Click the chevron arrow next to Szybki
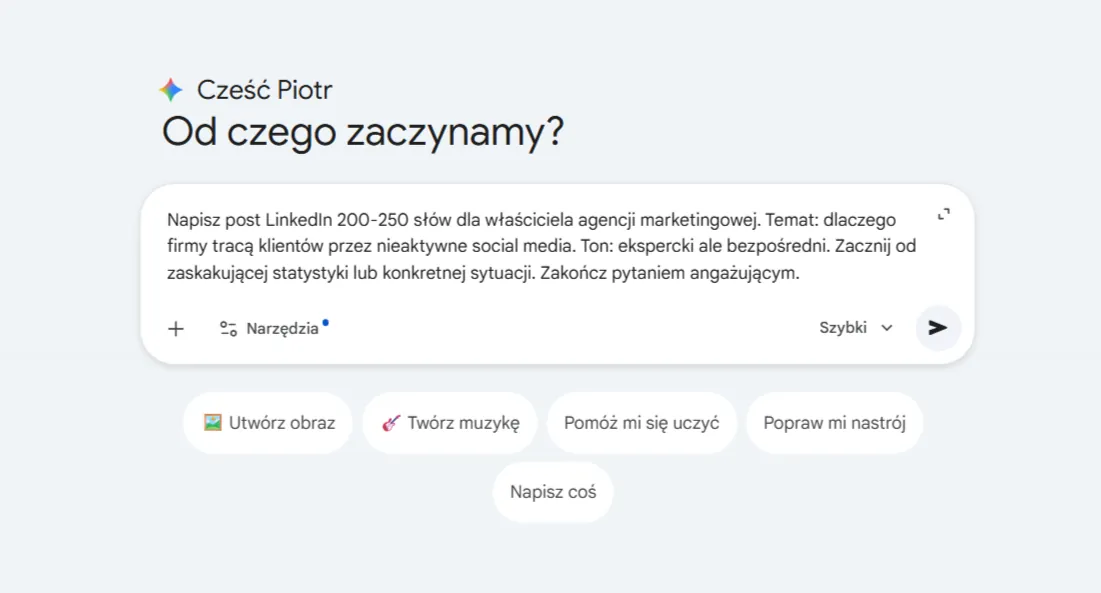Image resolution: width=1101 pixels, height=593 pixels. [x=886, y=328]
